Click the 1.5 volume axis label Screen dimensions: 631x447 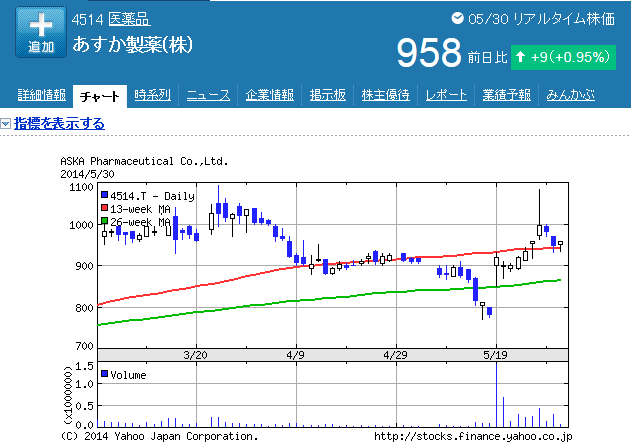pos(85,366)
